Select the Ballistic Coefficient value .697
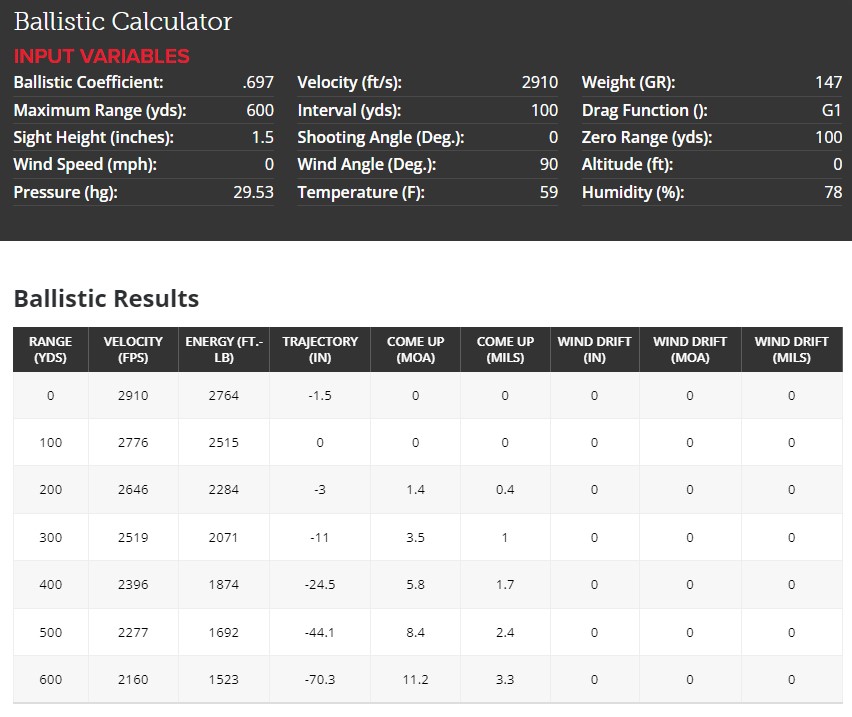 click(x=258, y=83)
